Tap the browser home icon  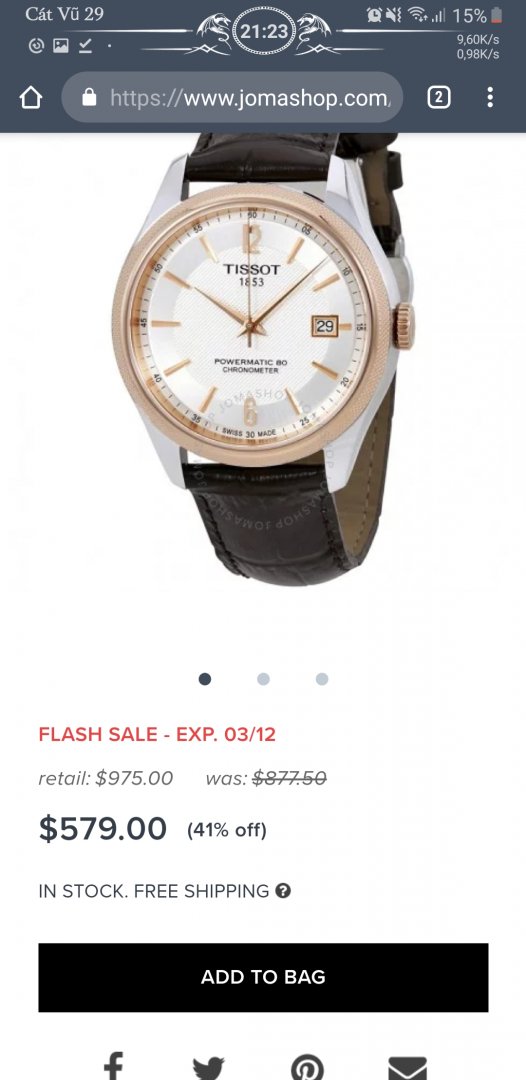[x=31, y=98]
